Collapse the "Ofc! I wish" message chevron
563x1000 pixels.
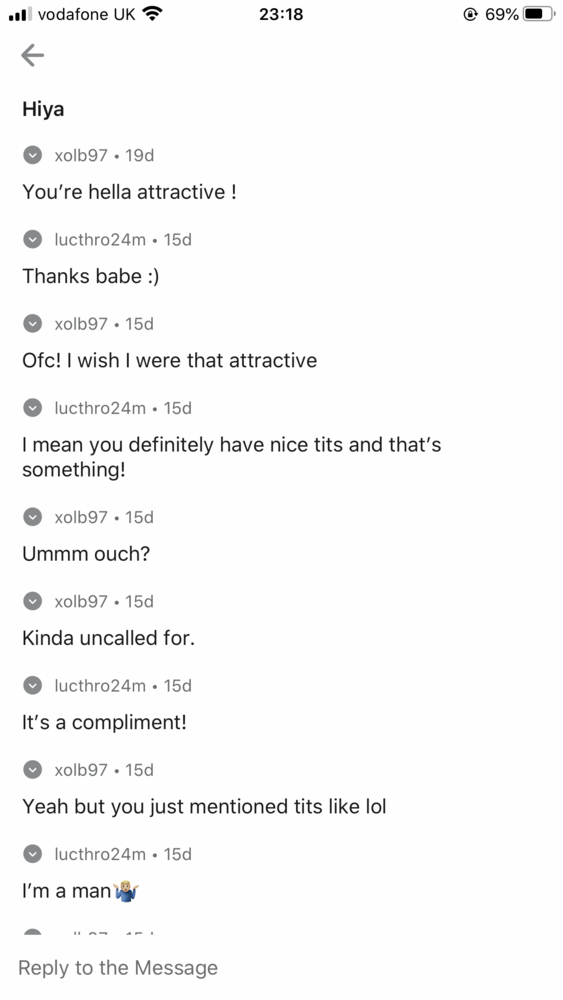(x=33, y=323)
